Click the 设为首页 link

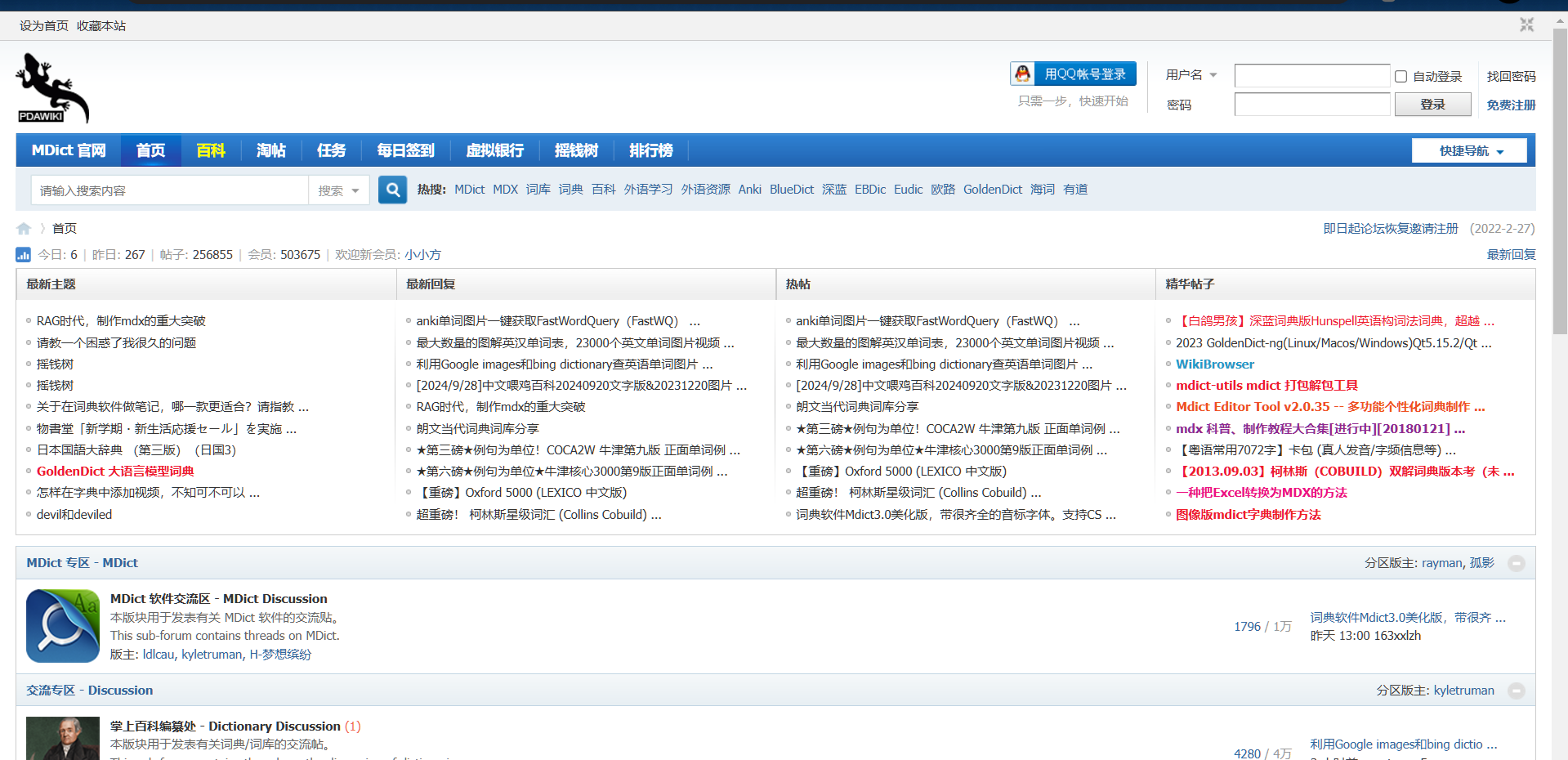(x=44, y=26)
